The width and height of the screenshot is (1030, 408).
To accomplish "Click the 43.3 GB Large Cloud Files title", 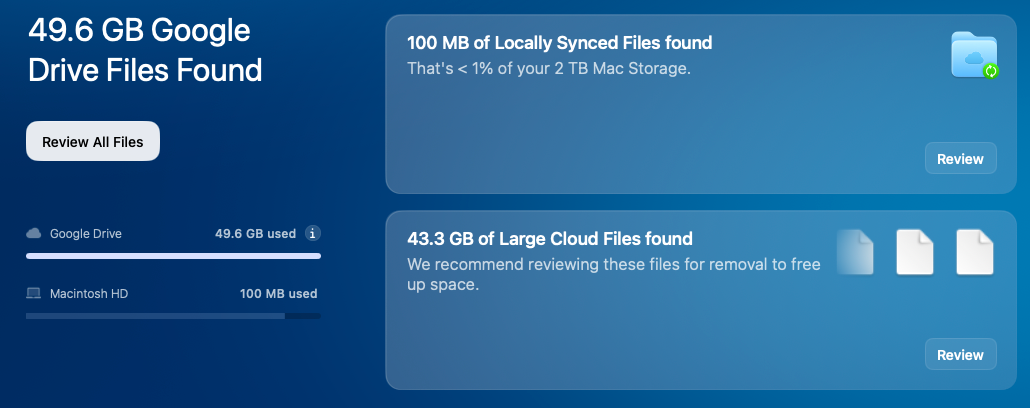I will [x=550, y=238].
